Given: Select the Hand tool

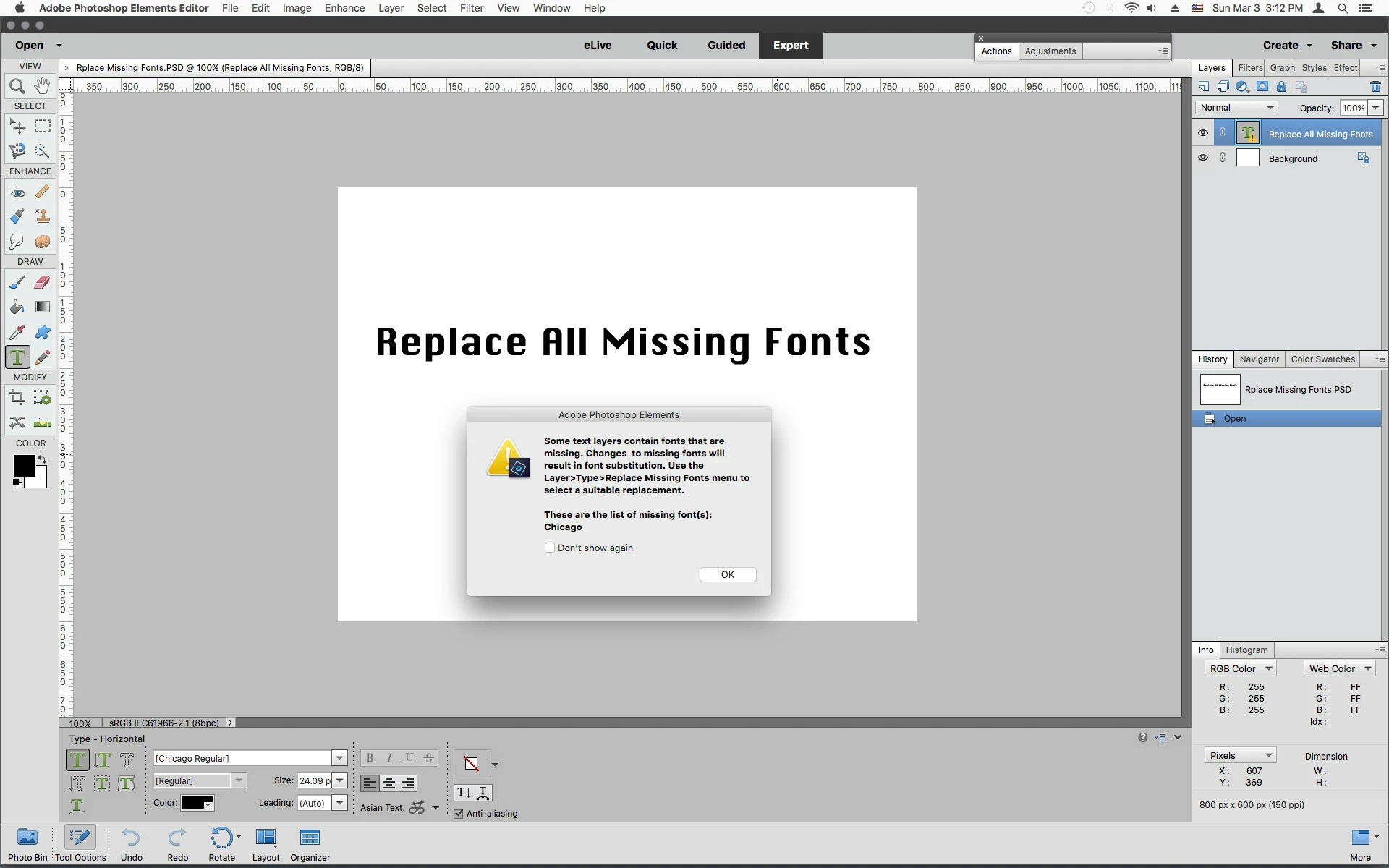Looking at the screenshot, I should [x=43, y=86].
